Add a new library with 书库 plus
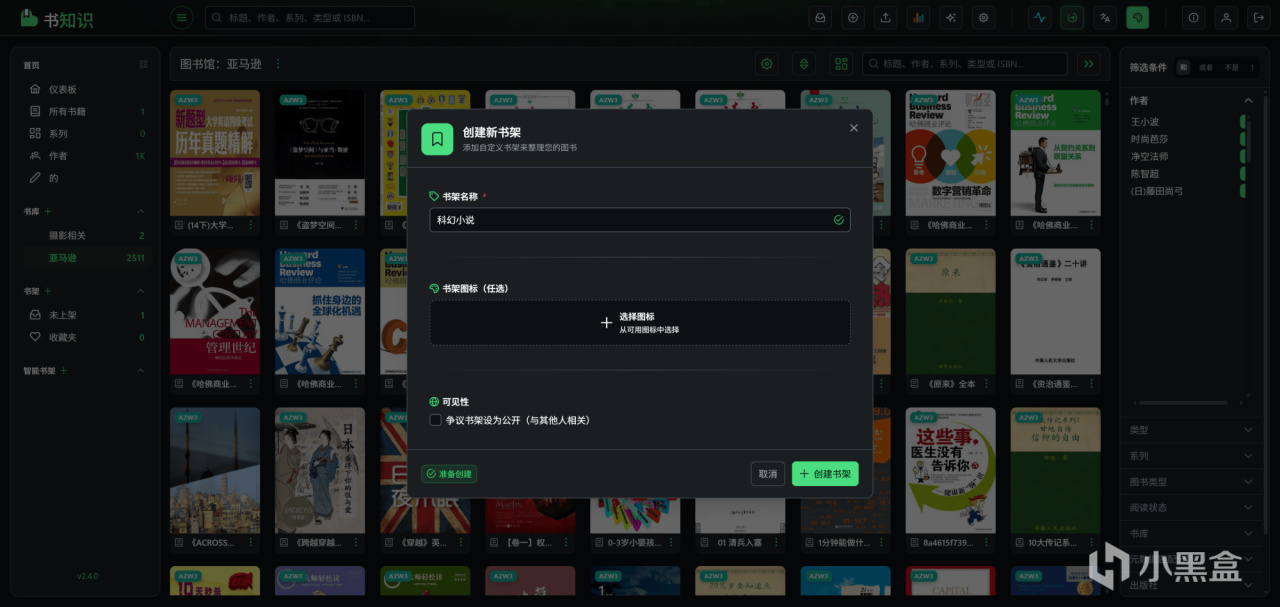This screenshot has height=607, width=1280. tap(48, 211)
